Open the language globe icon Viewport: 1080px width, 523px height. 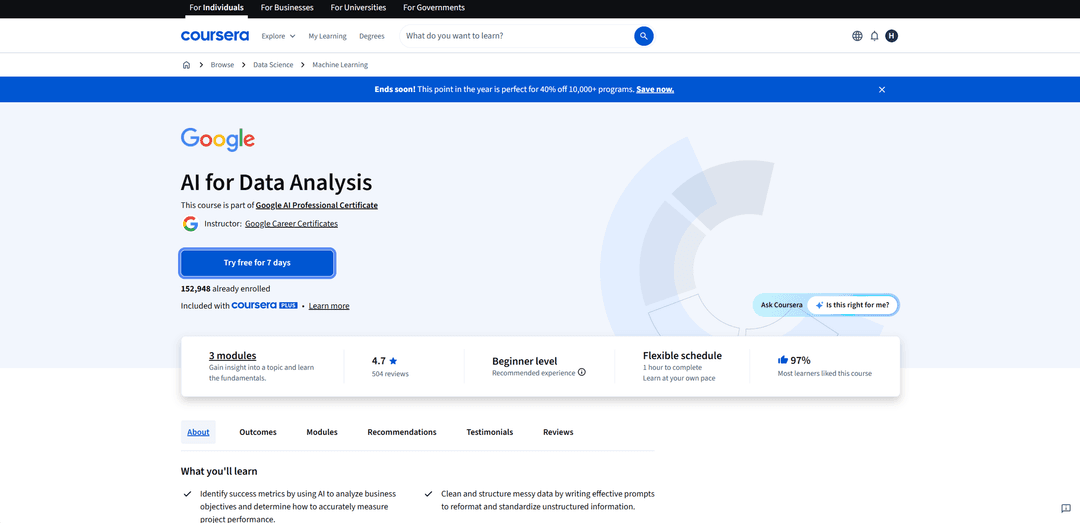coord(857,36)
